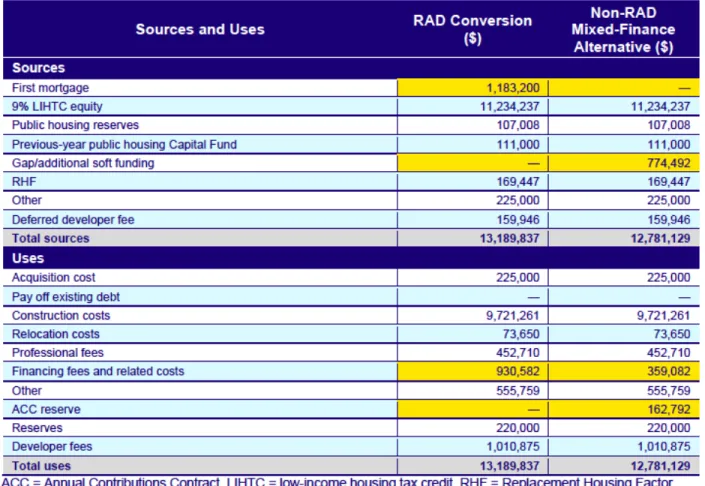Select the '9% LIHTC equity' row label
Screen dimensions: 705x486
coord(57,107)
